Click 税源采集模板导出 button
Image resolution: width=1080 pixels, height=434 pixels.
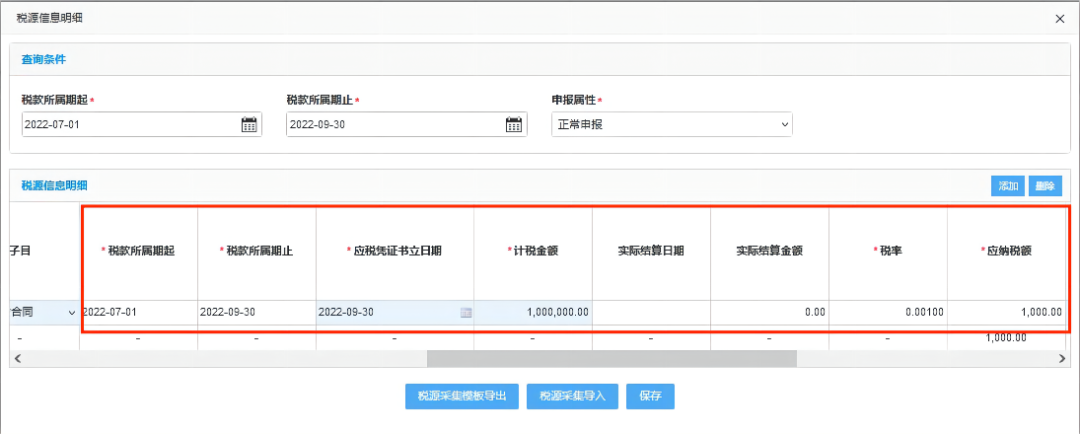461,396
